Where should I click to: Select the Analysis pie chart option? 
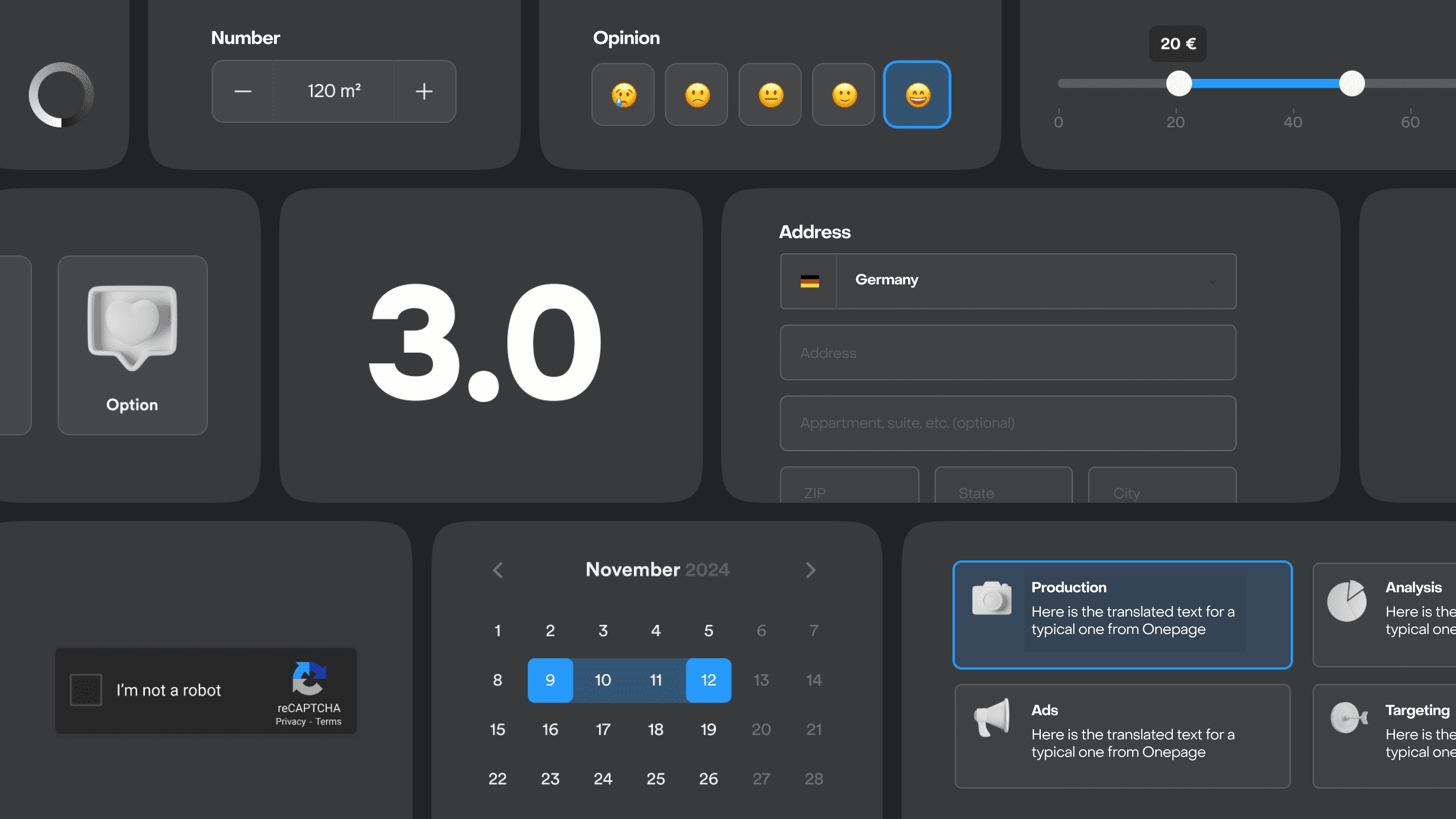tap(1385, 614)
